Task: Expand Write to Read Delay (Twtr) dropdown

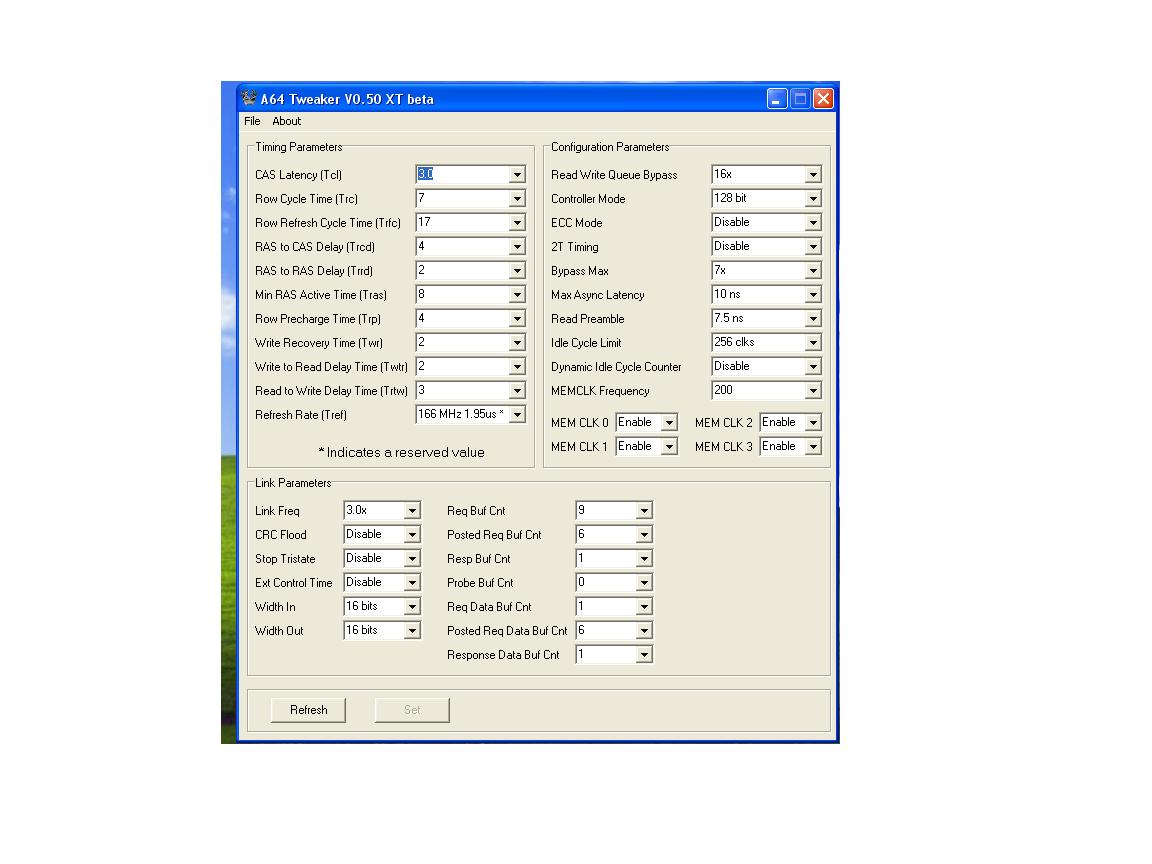Action: (517, 367)
